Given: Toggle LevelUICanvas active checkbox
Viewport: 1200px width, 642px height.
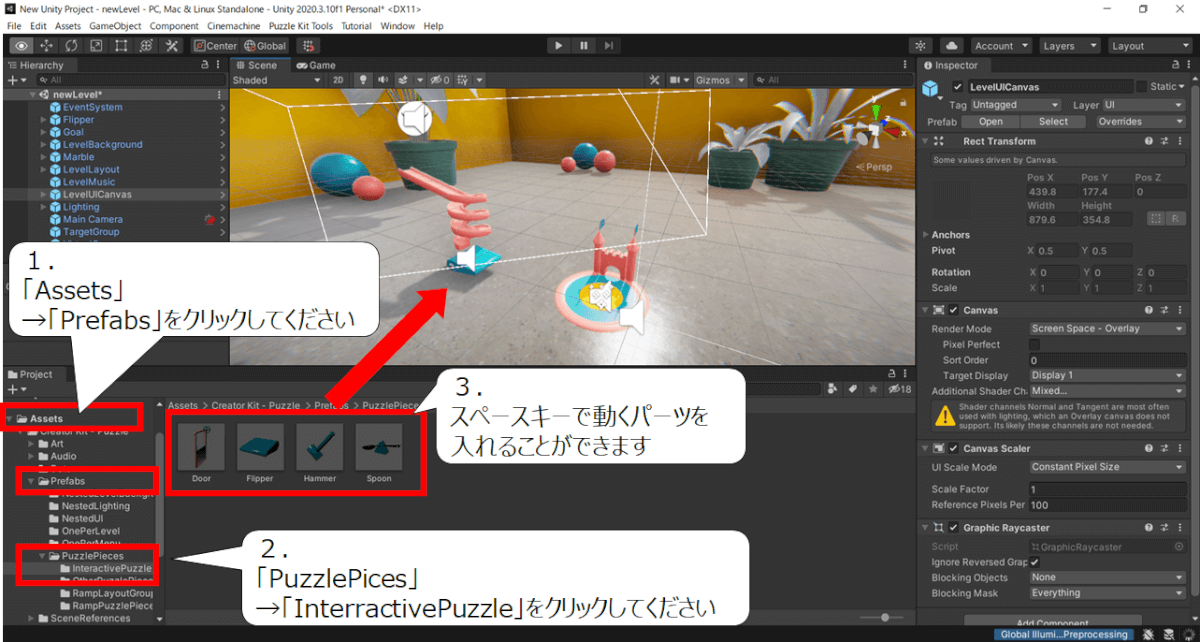Looking at the screenshot, I should [x=958, y=87].
